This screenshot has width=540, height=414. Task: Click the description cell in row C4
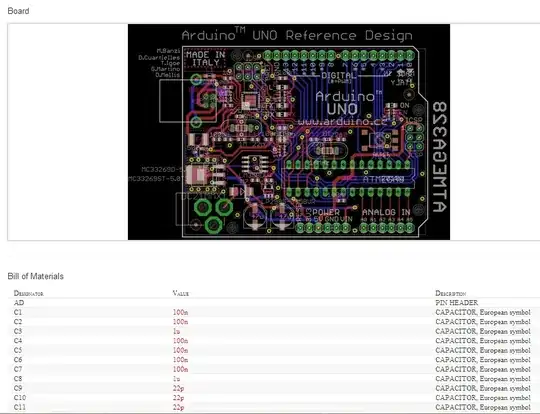(483, 341)
